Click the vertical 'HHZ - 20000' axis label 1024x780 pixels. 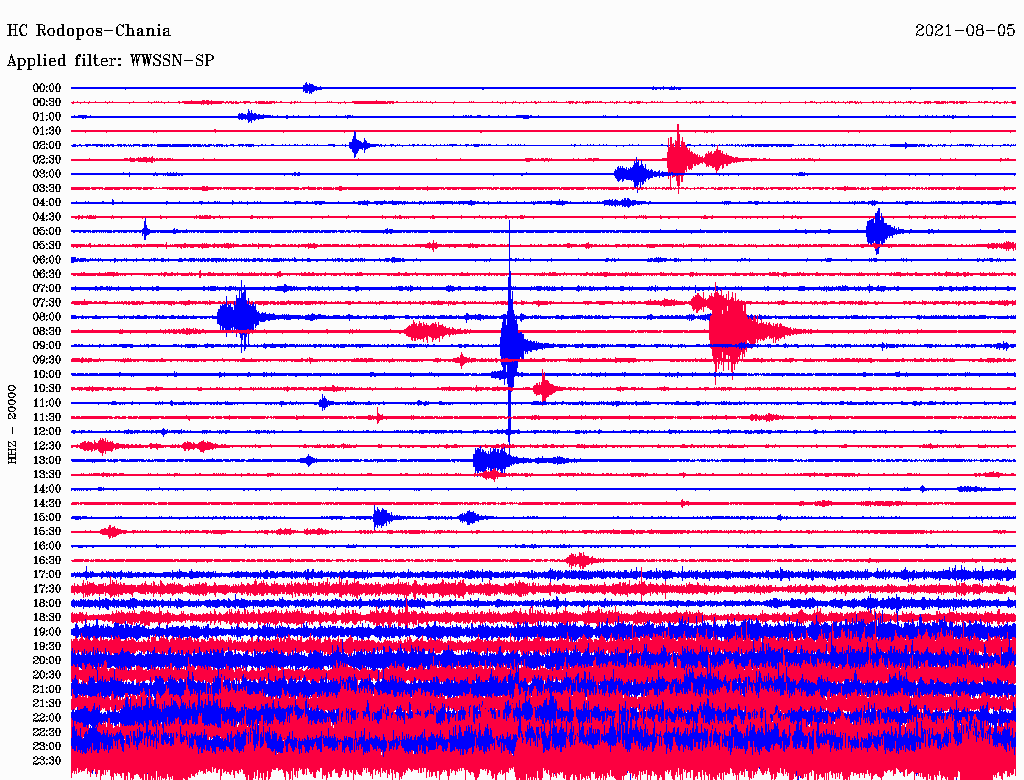(x=12, y=425)
